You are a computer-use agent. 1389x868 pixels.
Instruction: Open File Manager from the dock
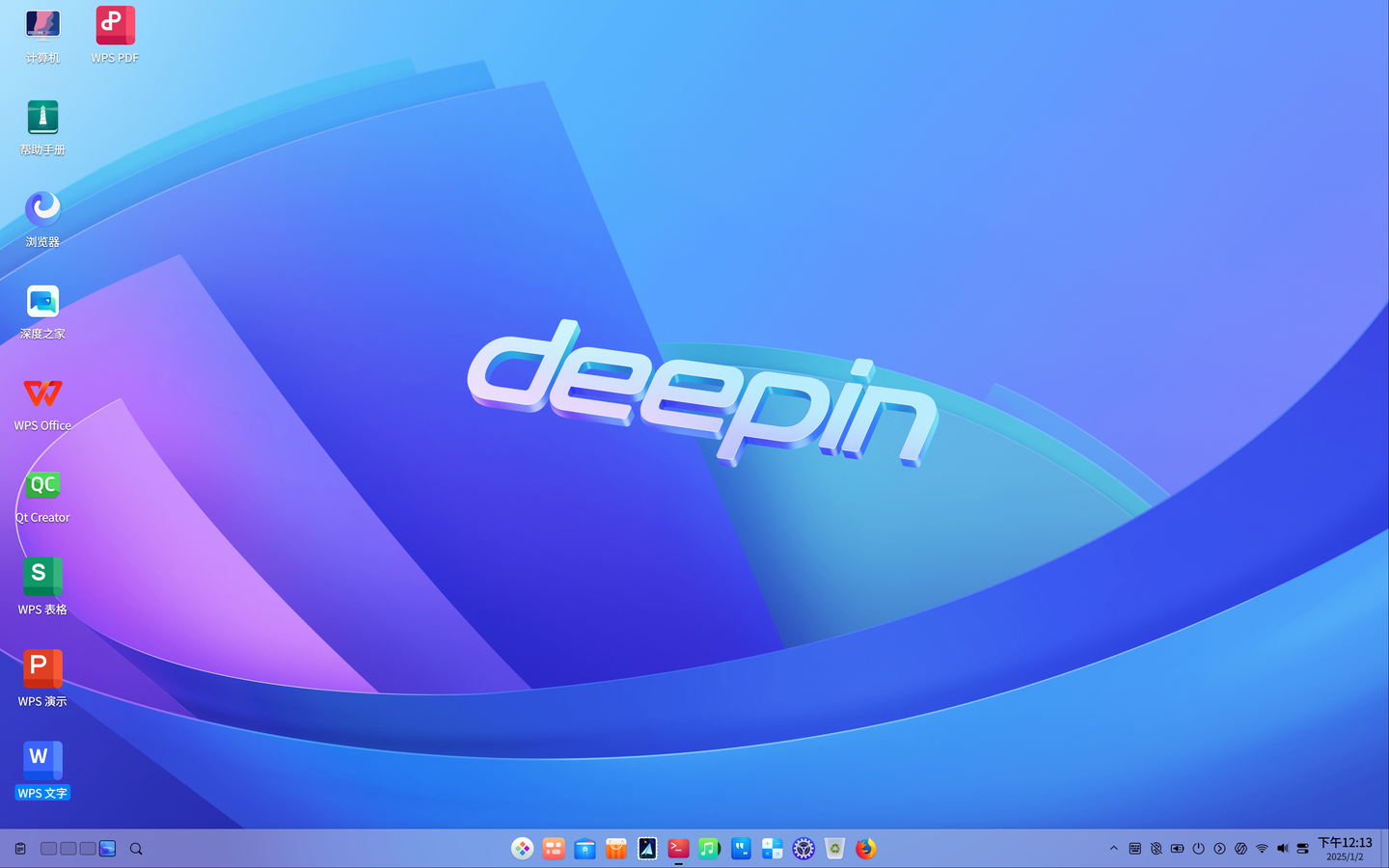click(x=585, y=849)
